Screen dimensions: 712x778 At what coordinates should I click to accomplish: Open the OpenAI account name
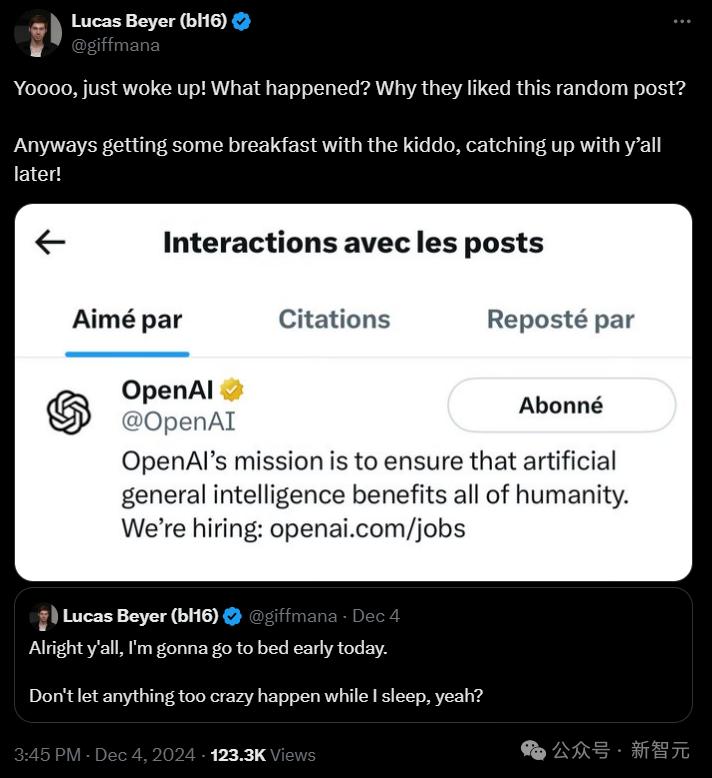[x=167, y=389]
